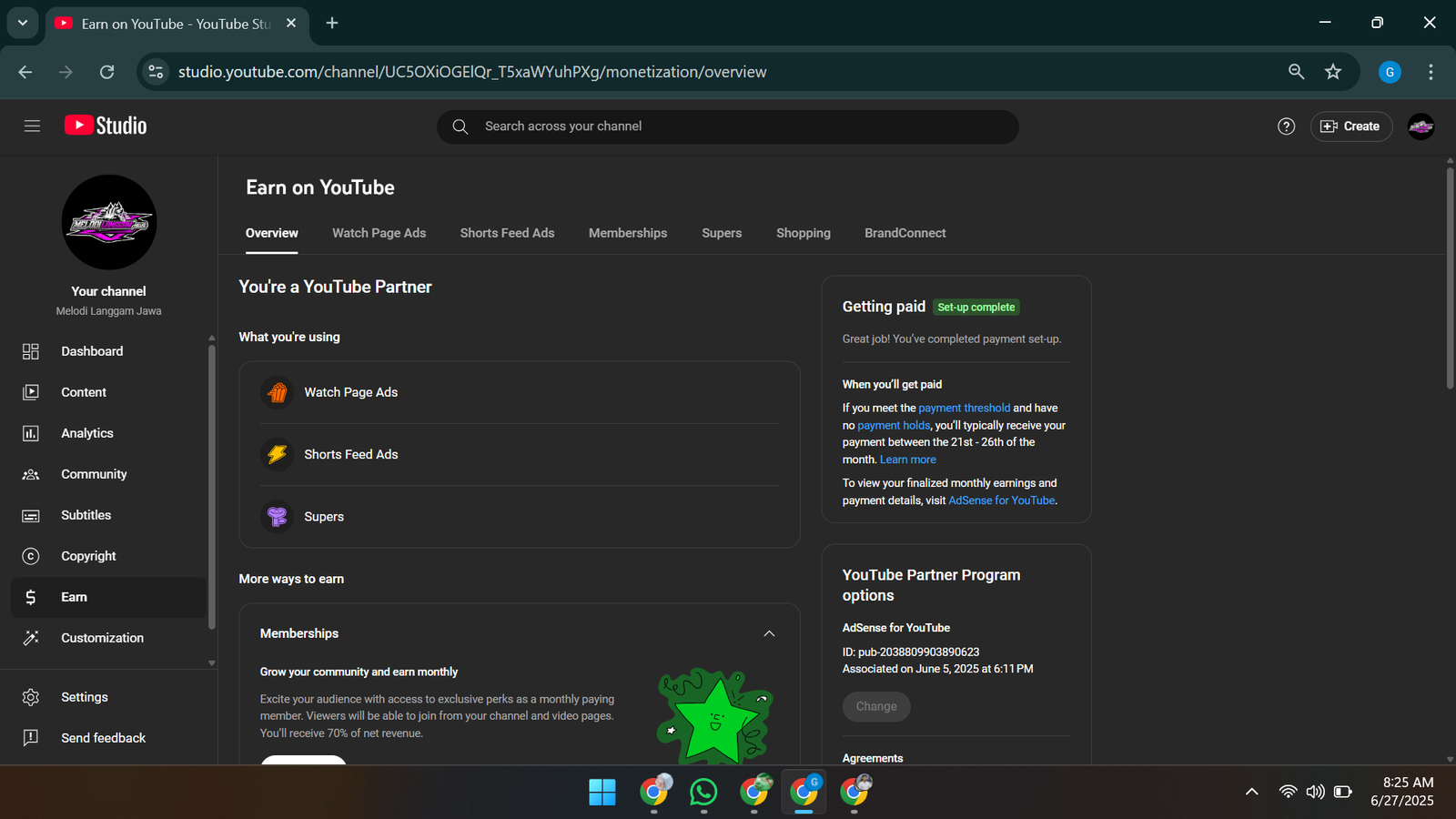
Task: Click the Learn more link
Action: 908,460
